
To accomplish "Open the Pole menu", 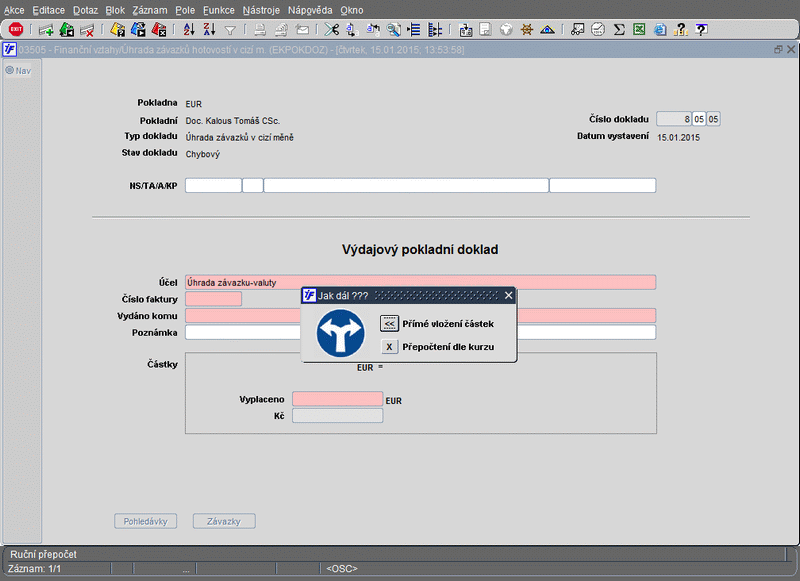I will pyautogui.click(x=185, y=10).
